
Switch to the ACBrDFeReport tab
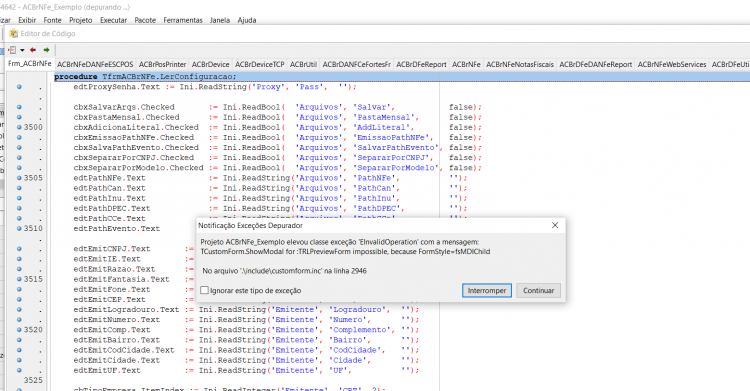pos(421,64)
